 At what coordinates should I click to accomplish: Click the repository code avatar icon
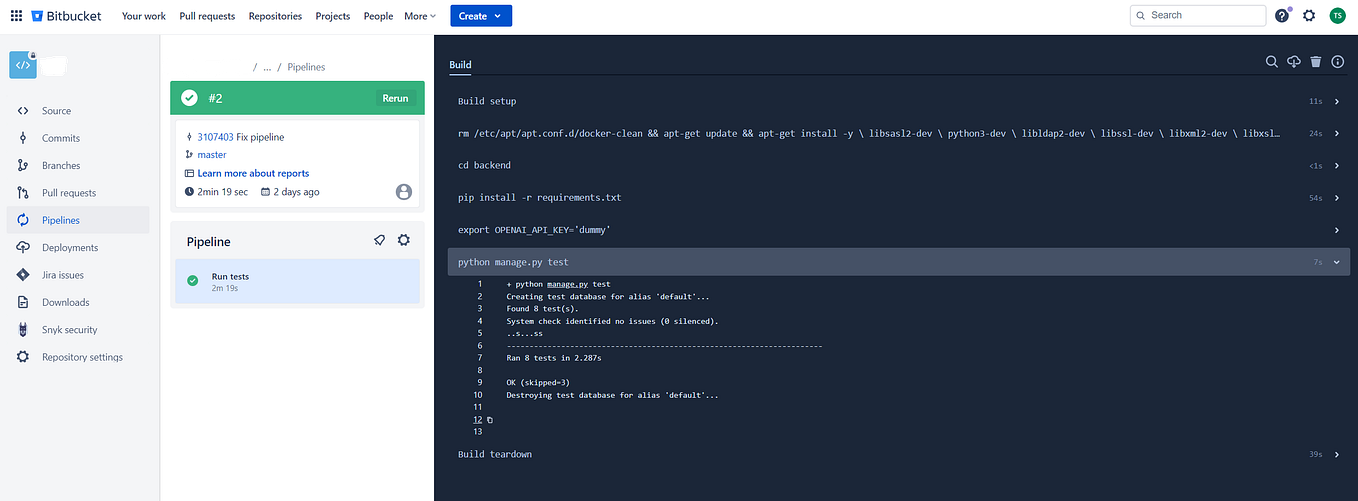tap(23, 64)
